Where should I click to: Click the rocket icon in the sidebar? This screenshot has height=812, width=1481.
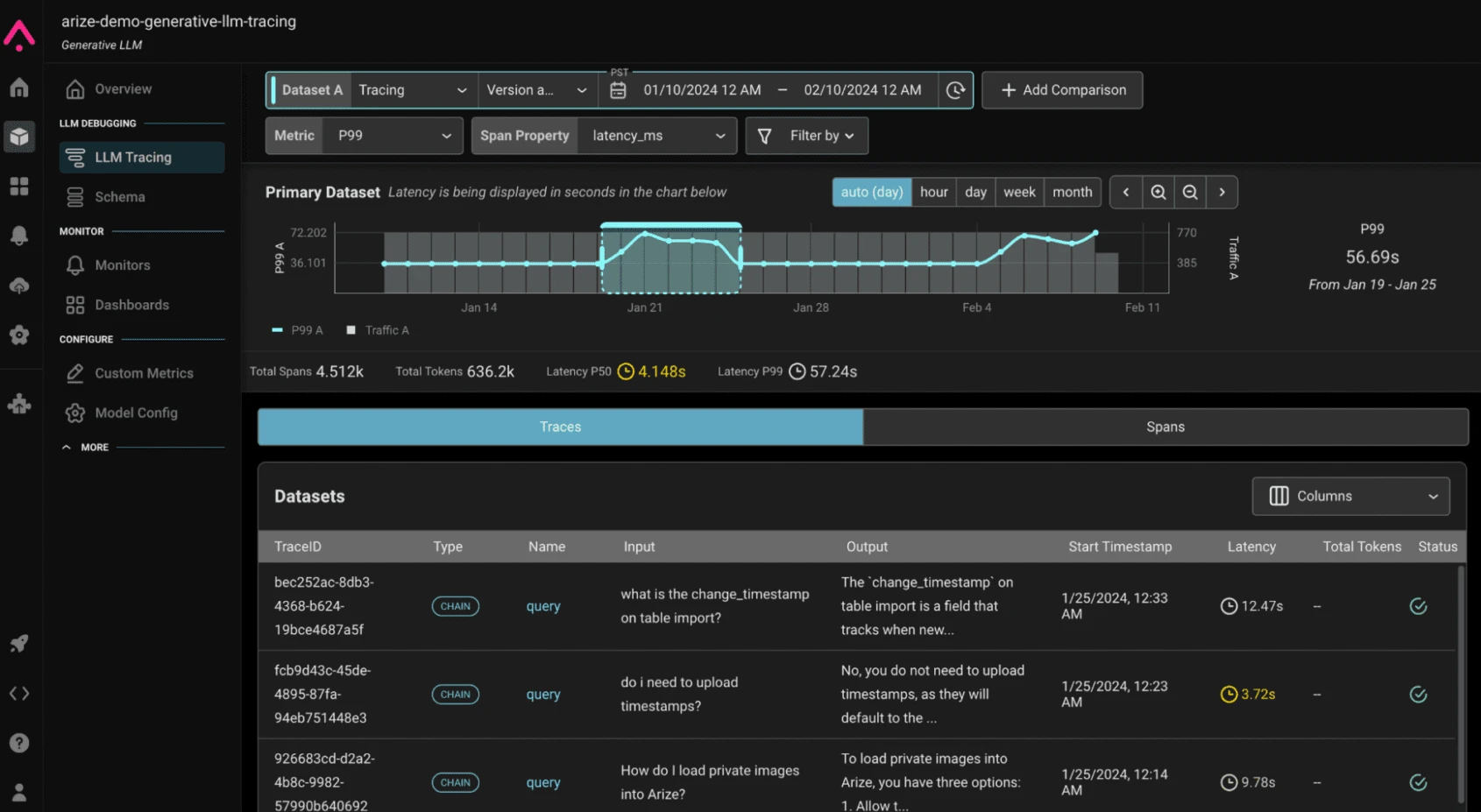pos(19,643)
